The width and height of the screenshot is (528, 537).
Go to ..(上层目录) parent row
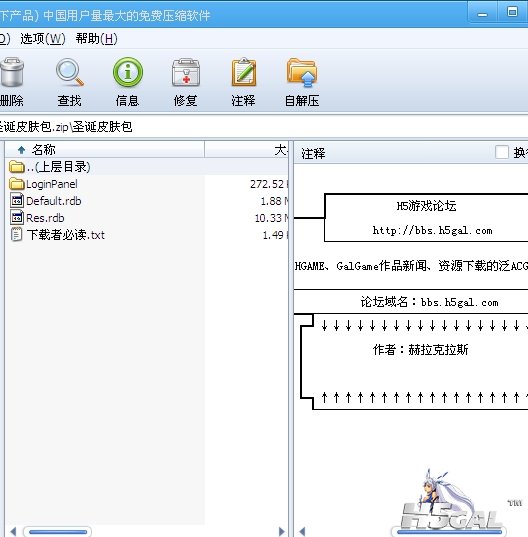pos(147,167)
